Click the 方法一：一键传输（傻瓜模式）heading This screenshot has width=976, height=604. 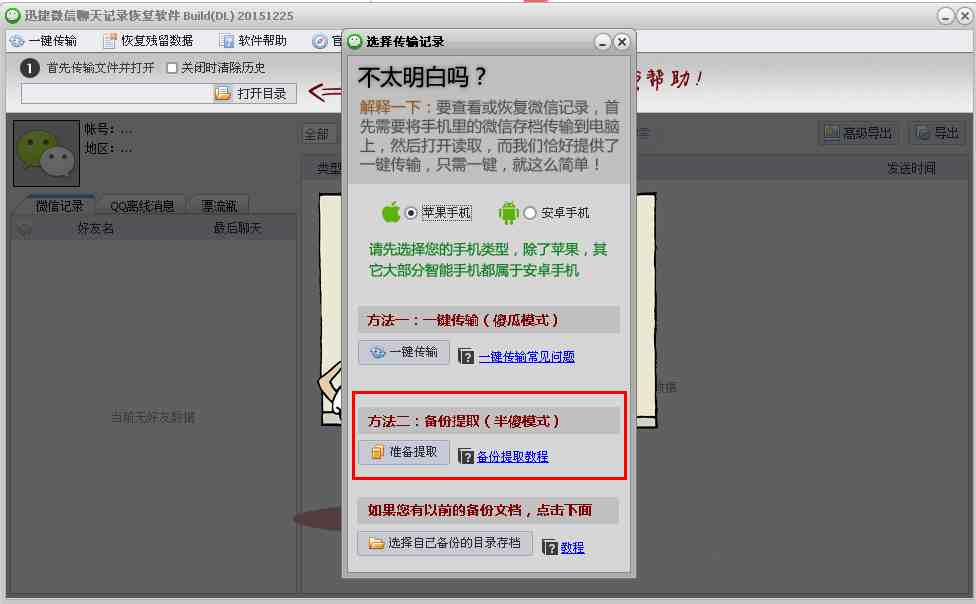(463, 320)
